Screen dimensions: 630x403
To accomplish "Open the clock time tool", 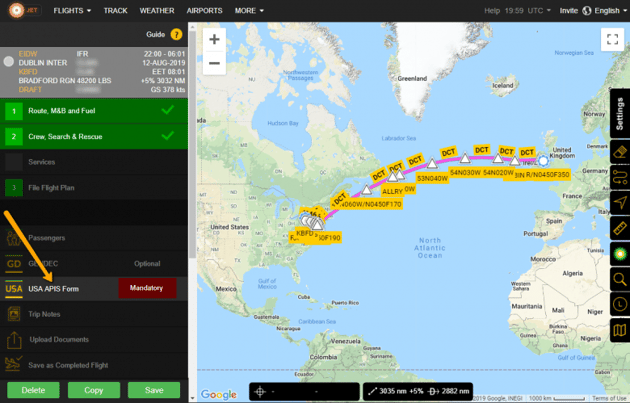I will [x=620, y=304].
